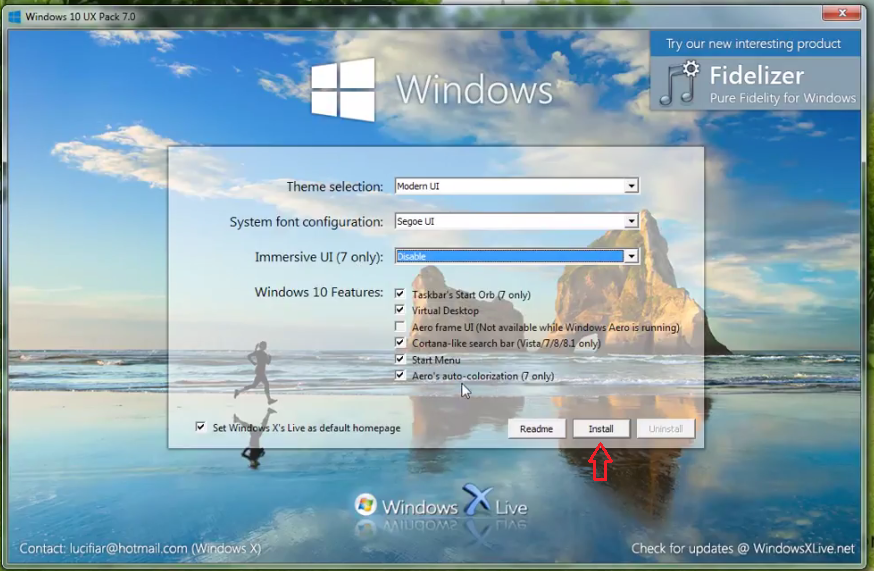This screenshot has height=571, width=874.
Task: Open the Theme selection dropdown
Action: click(630, 186)
